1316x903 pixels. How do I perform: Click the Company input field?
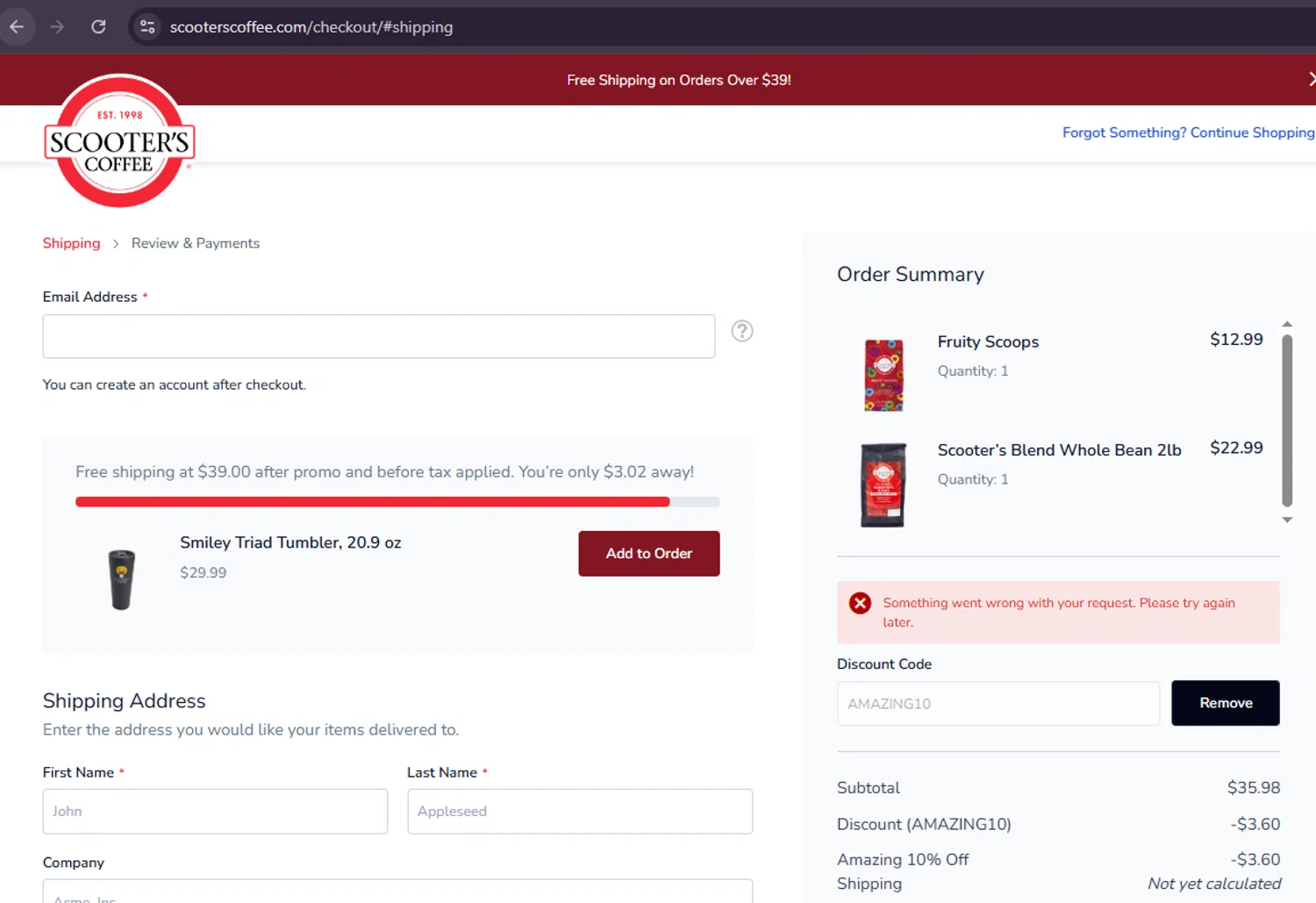point(397,891)
